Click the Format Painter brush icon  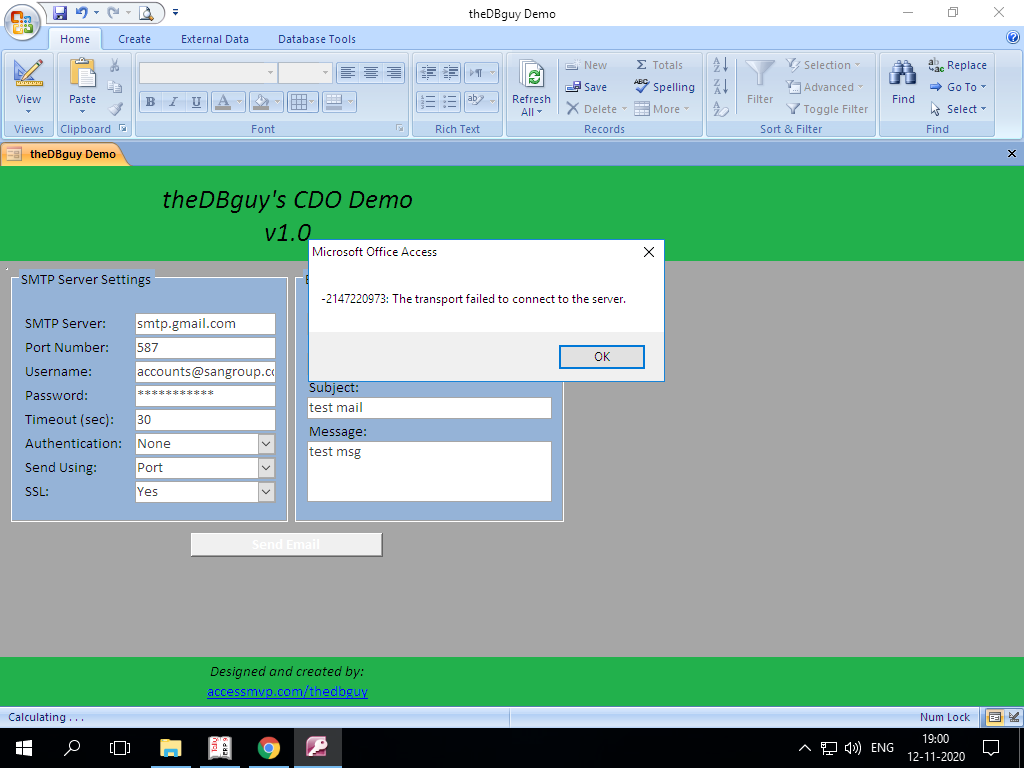tap(115, 109)
